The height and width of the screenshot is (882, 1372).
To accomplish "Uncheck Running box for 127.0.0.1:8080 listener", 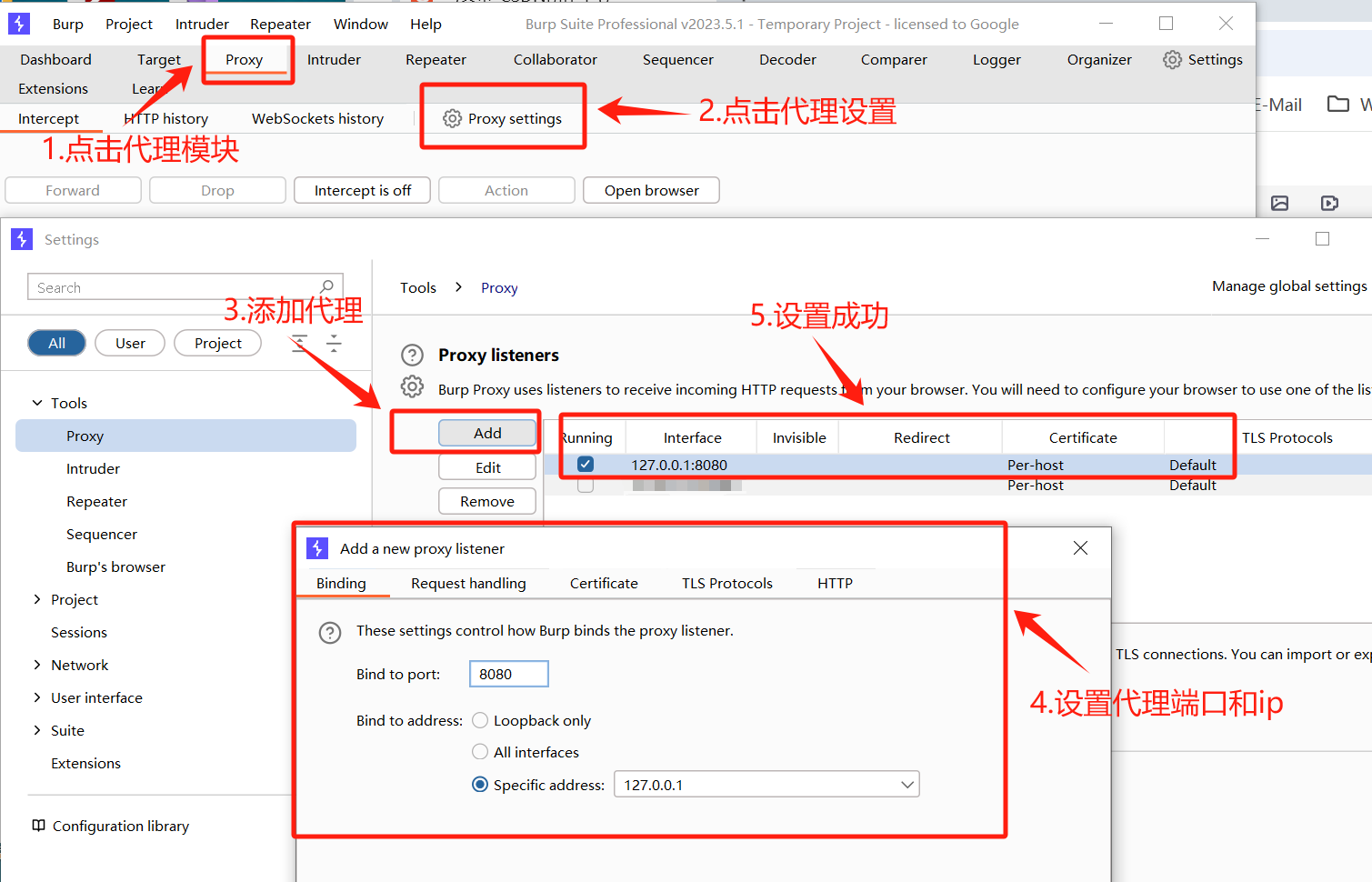I will pos(586,464).
